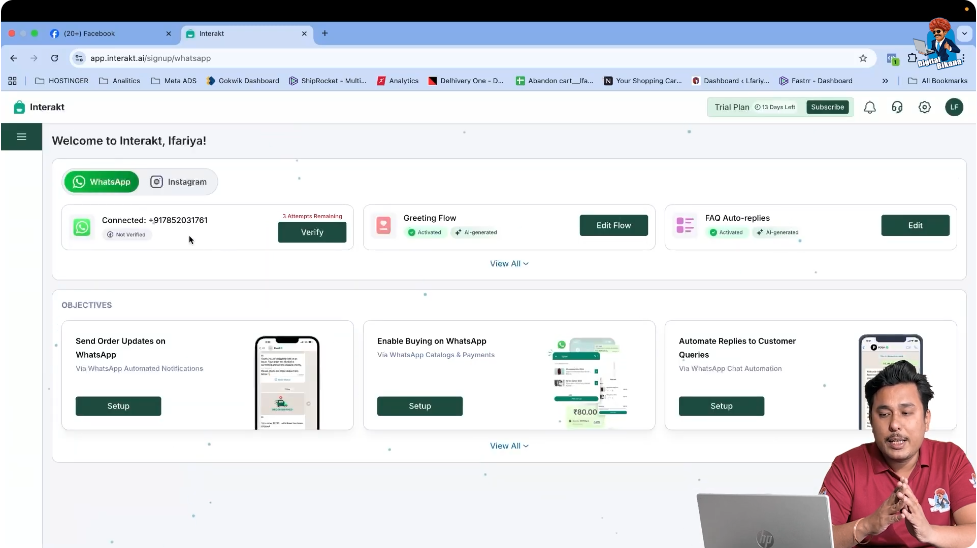Open the browser apps grid icon
This screenshot has height=548, width=977.
(12, 80)
